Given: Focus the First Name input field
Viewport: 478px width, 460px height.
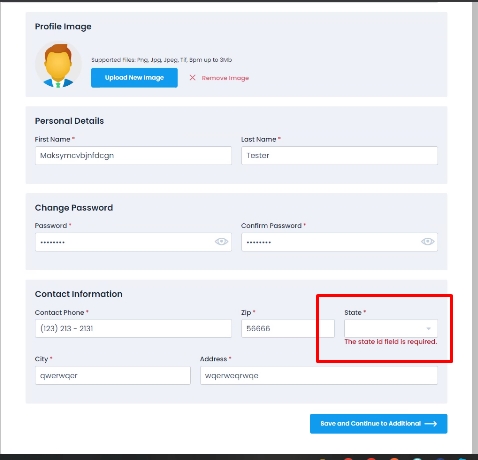Looking at the screenshot, I should pos(133,155).
